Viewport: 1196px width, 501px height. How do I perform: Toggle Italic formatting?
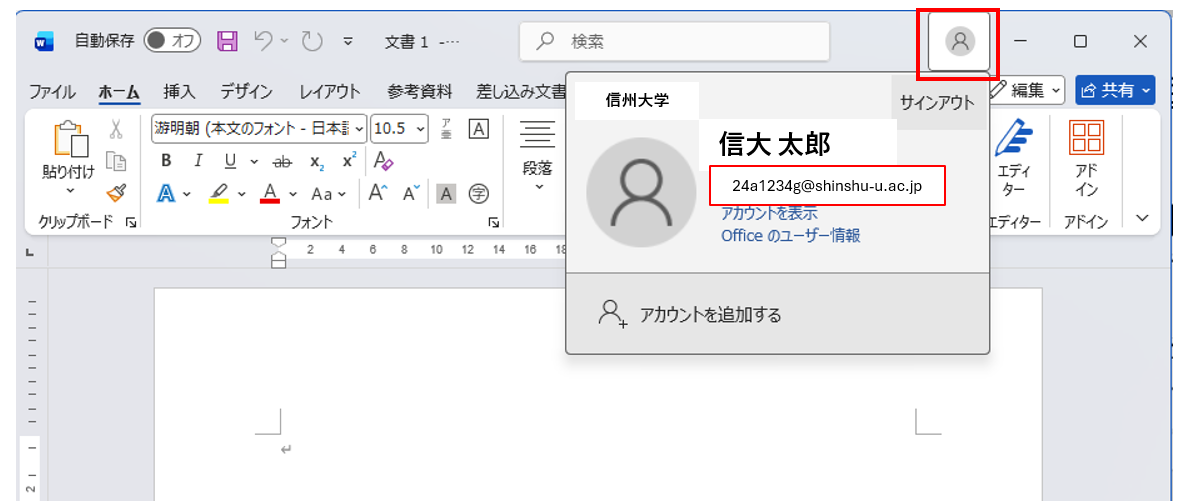pyautogui.click(x=198, y=161)
